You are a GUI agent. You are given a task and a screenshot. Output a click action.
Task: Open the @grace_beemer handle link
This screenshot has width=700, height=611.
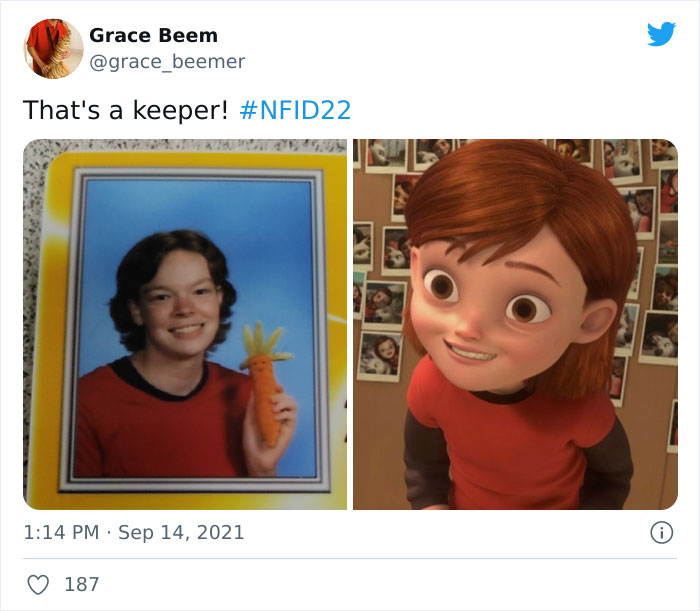coord(167,62)
